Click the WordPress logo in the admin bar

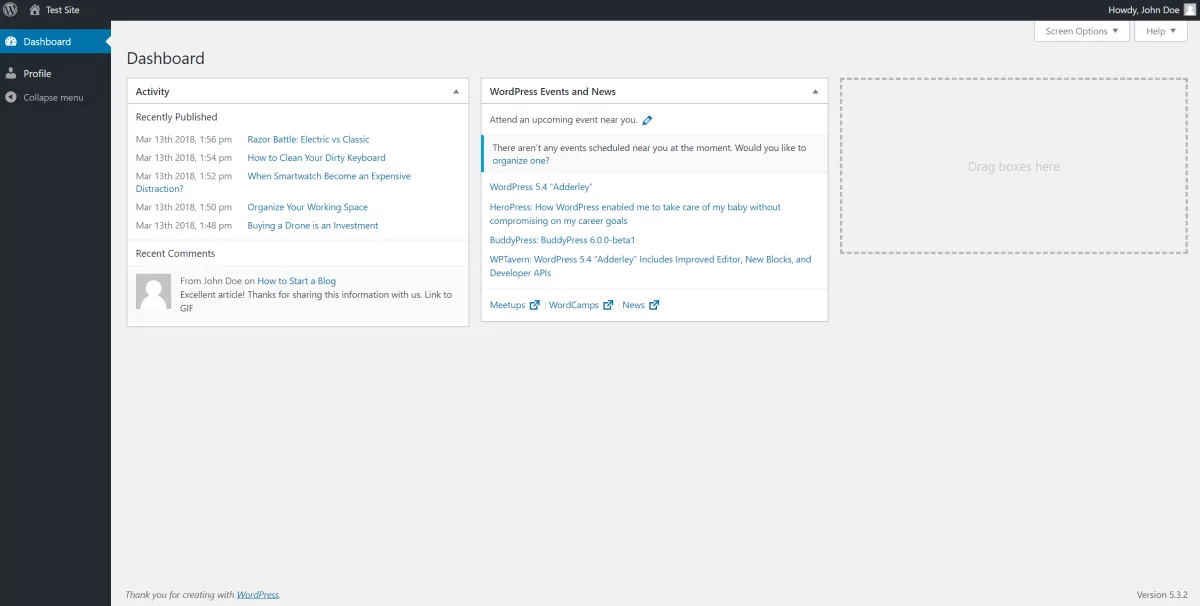point(11,10)
